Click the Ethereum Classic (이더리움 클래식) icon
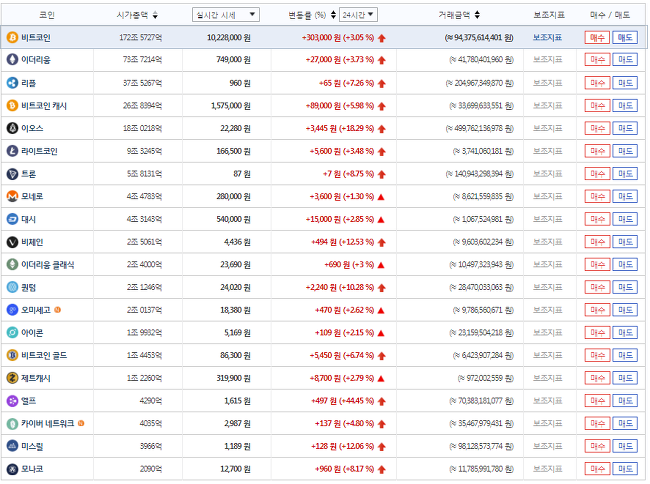Image resolution: width=650 pixels, height=484 pixels. pyautogui.click(x=12, y=264)
